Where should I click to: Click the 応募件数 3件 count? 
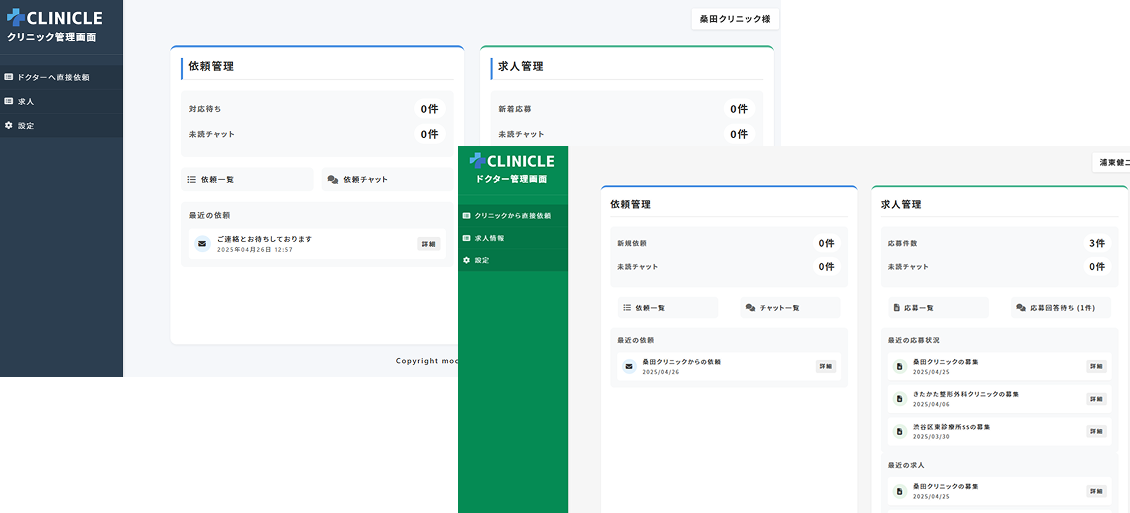pos(1097,244)
